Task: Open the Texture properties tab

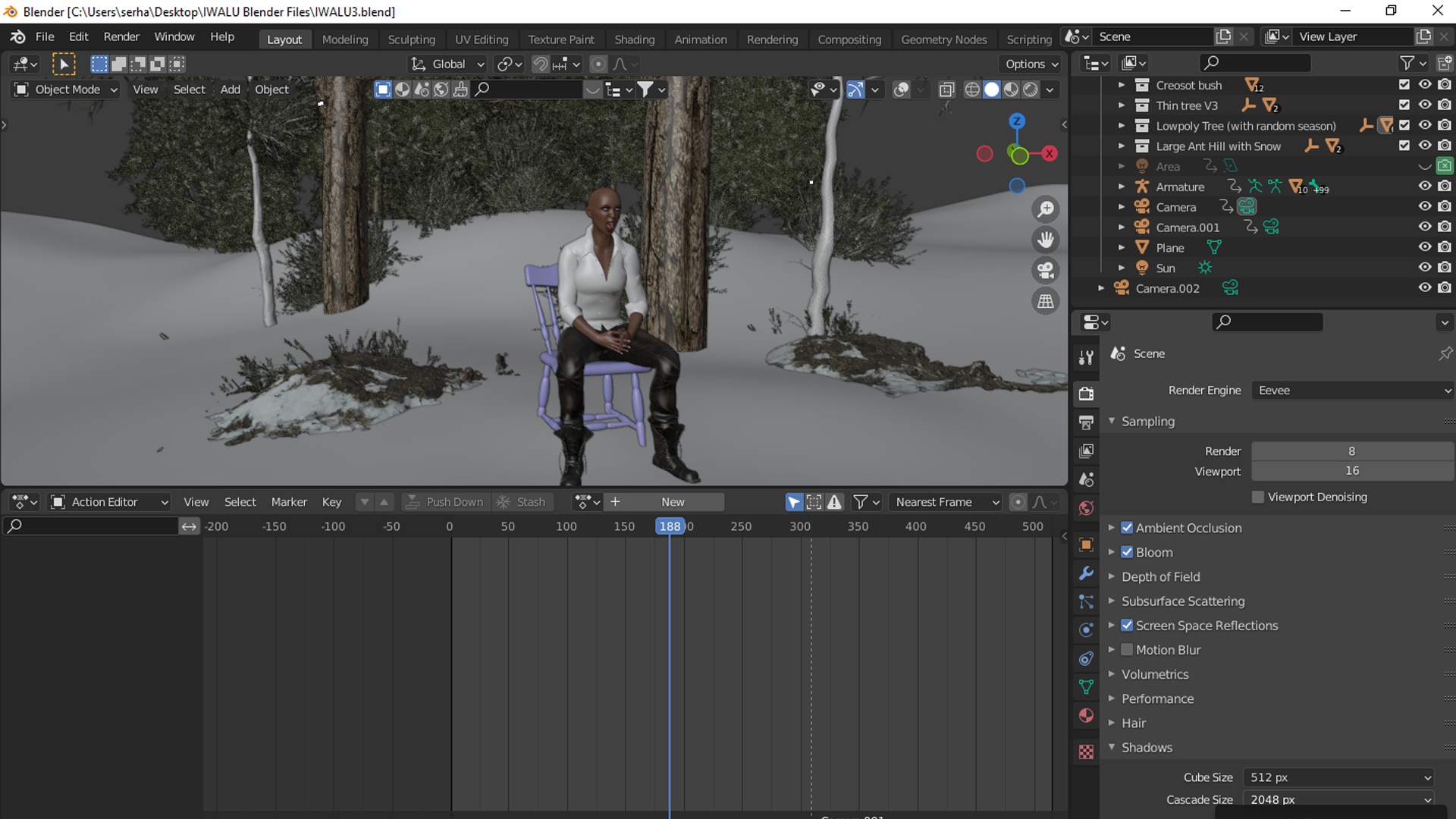Action: click(1086, 752)
